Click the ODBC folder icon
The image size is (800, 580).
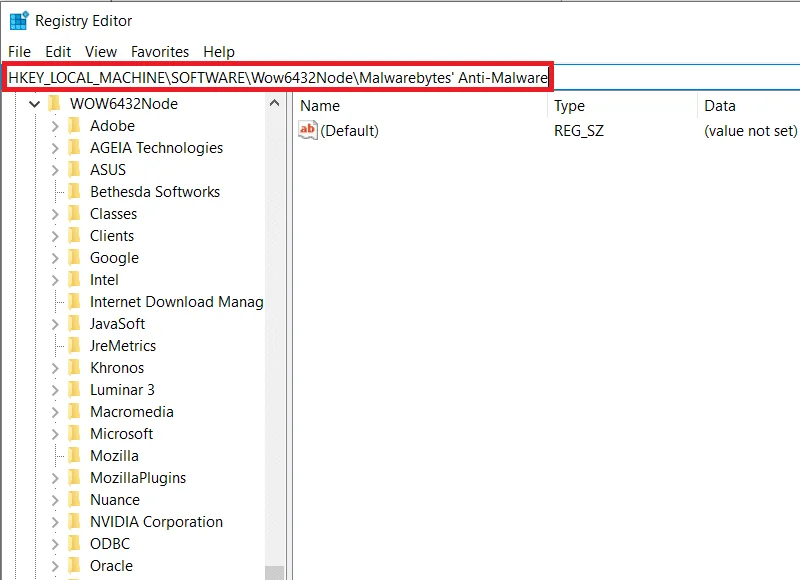[x=74, y=544]
